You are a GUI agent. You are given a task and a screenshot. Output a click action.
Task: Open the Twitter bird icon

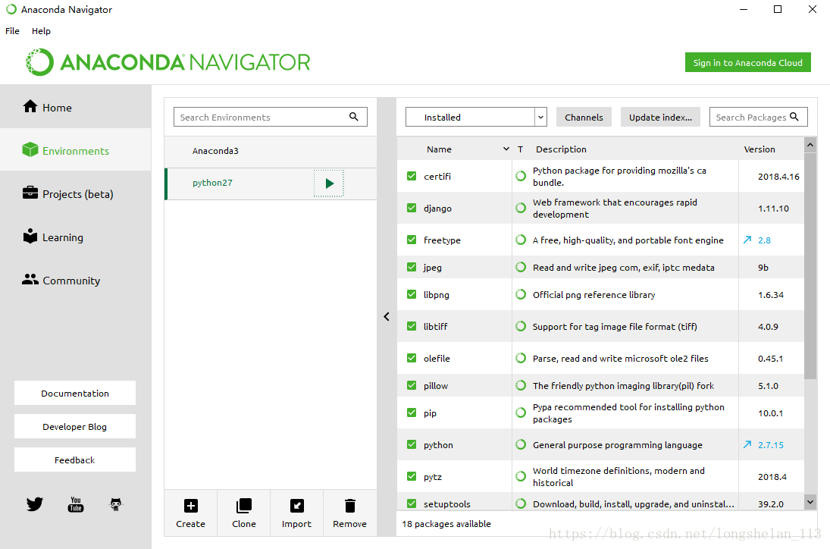pyautogui.click(x=35, y=503)
